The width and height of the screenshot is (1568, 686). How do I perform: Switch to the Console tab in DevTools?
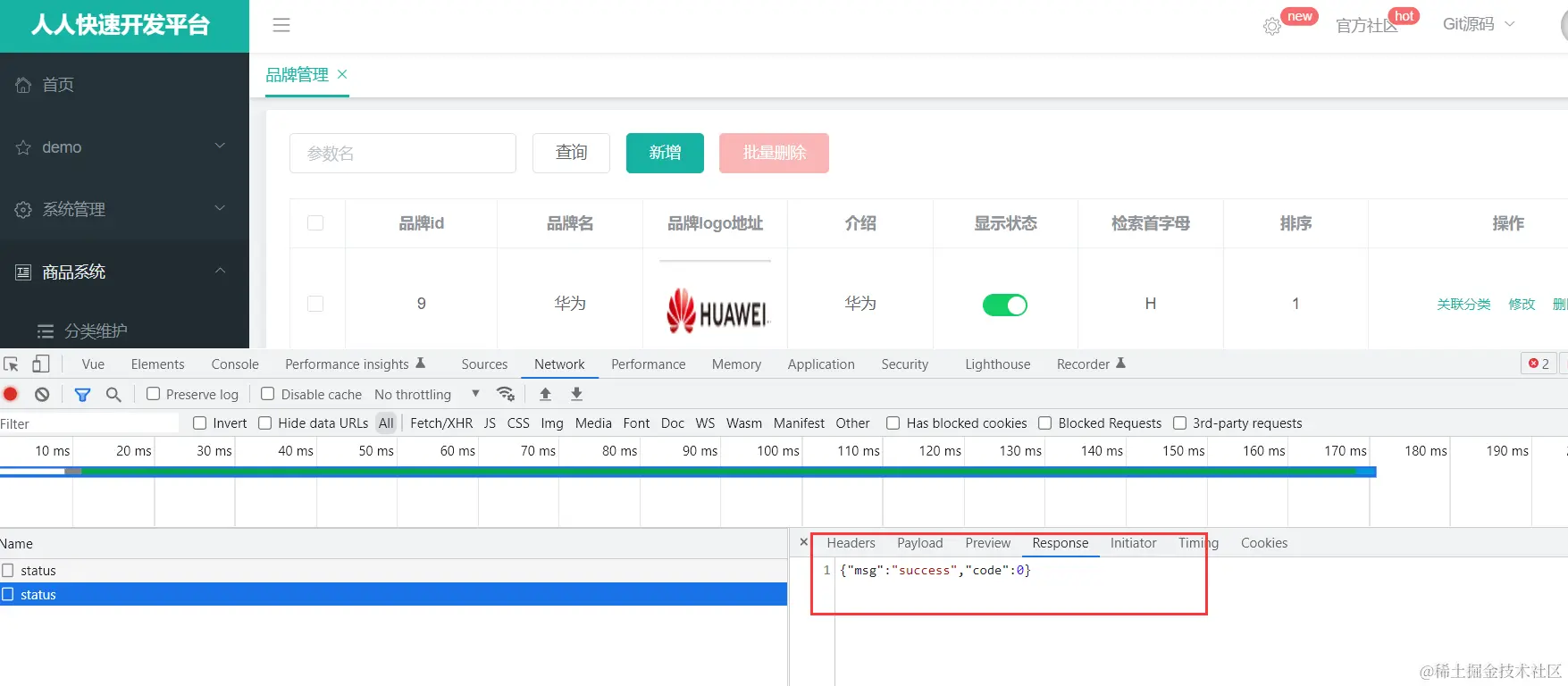(x=235, y=364)
